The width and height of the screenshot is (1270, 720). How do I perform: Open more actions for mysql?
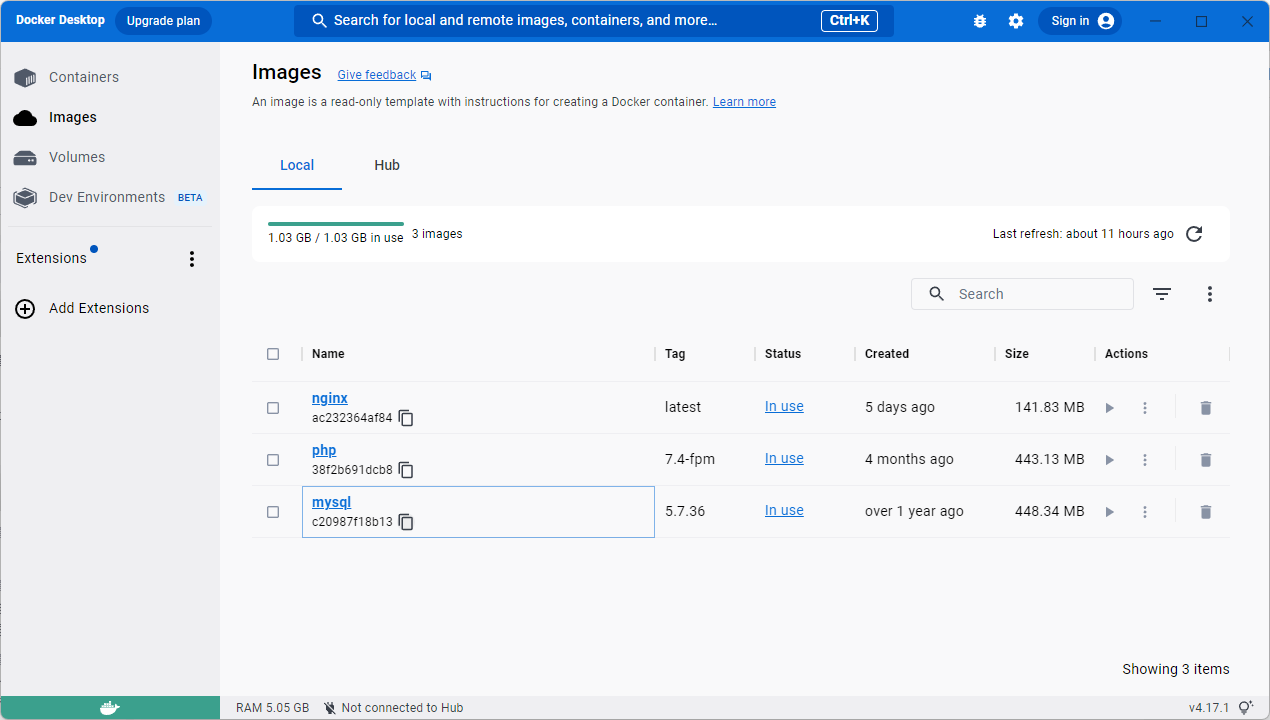click(x=1145, y=512)
